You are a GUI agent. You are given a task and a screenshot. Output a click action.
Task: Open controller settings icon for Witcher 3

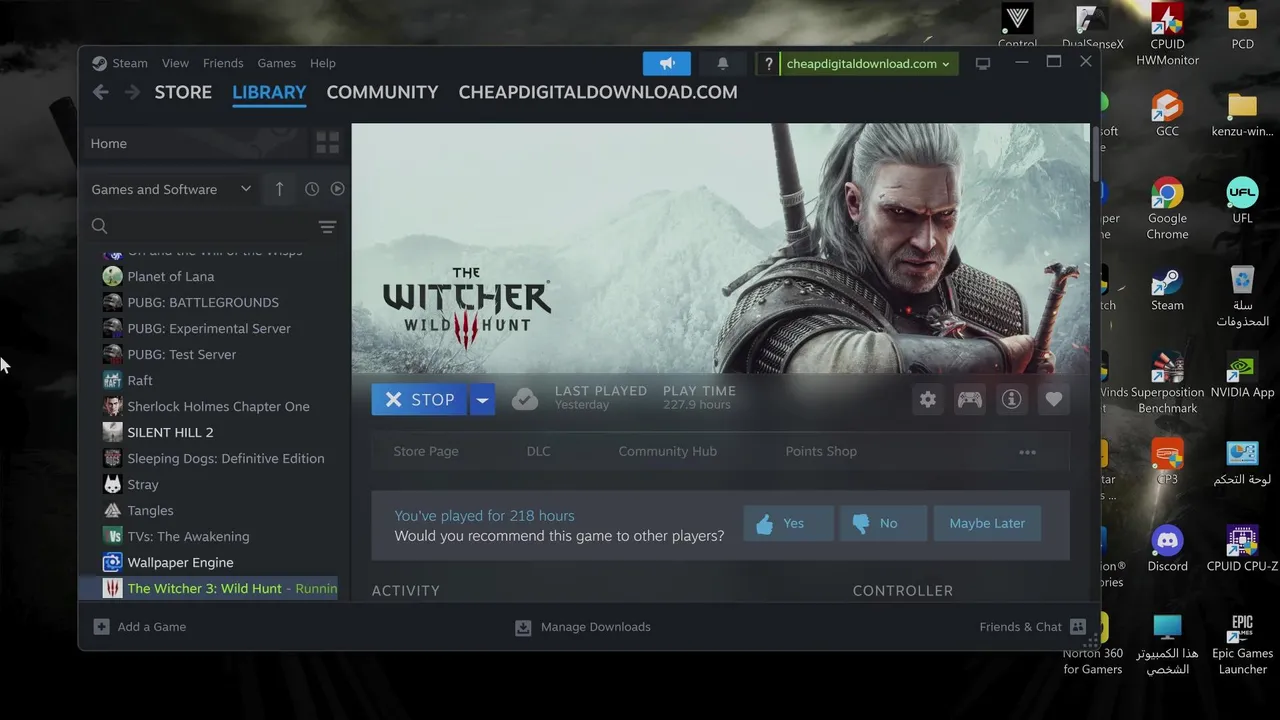(970, 399)
